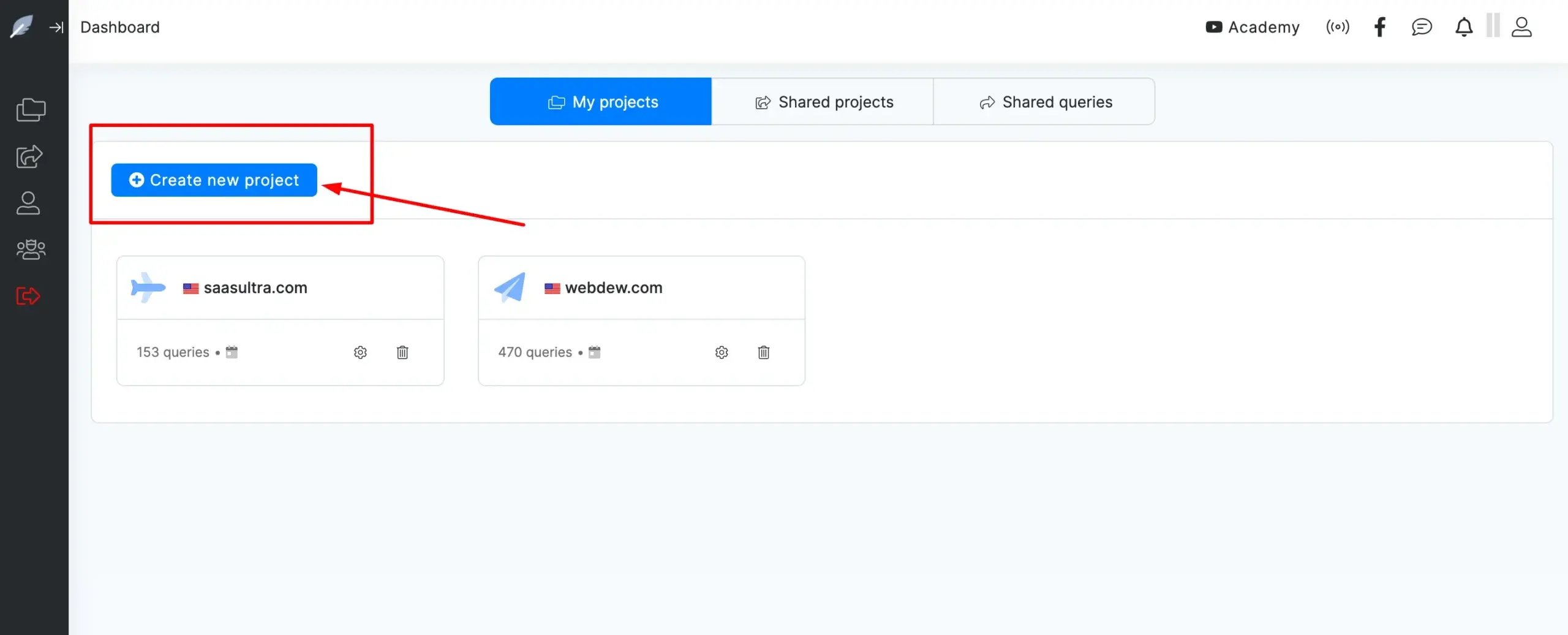Click Create new project button

click(x=214, y=180)
